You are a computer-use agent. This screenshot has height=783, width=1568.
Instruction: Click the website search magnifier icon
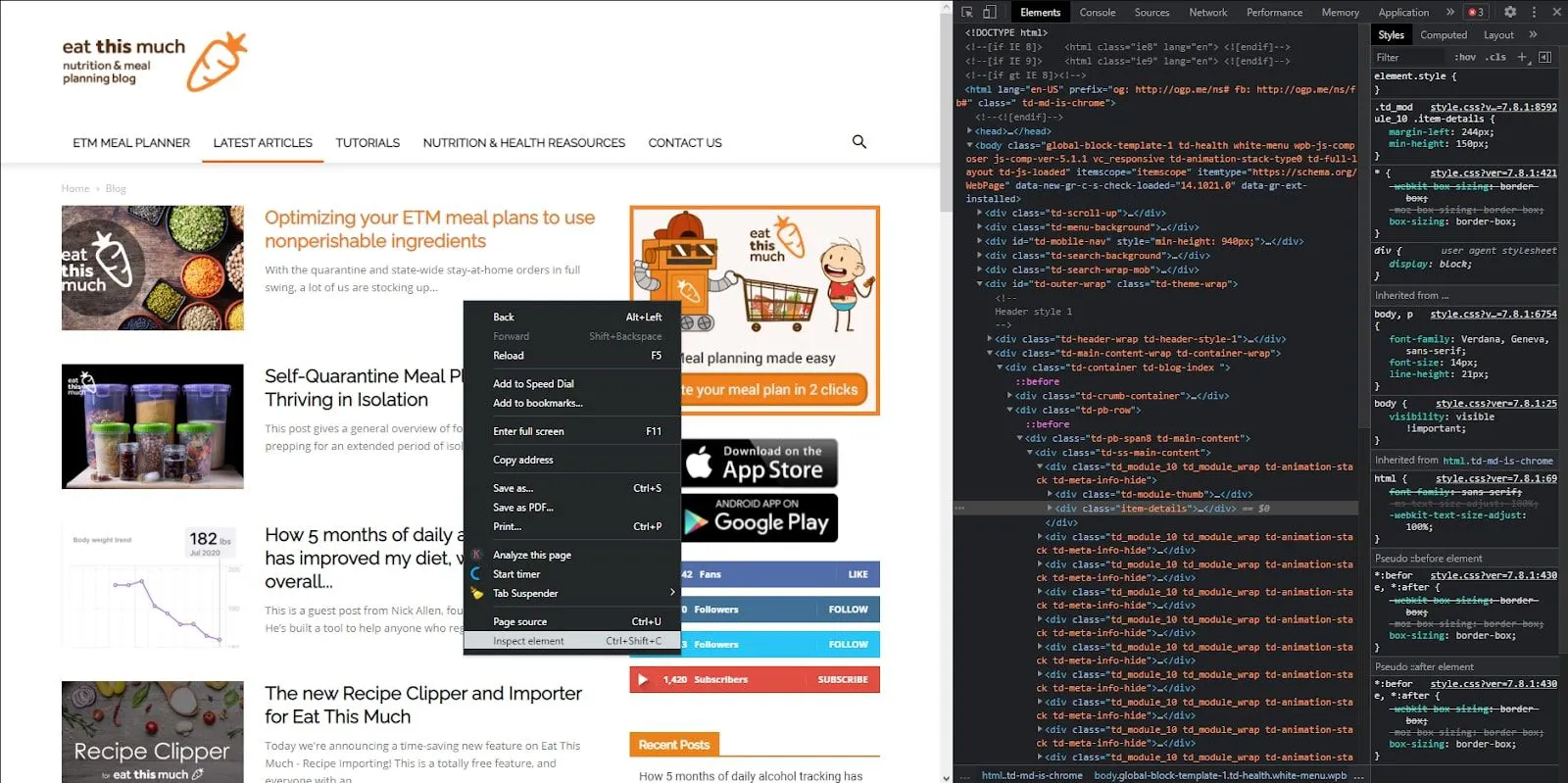click(859, 142)
